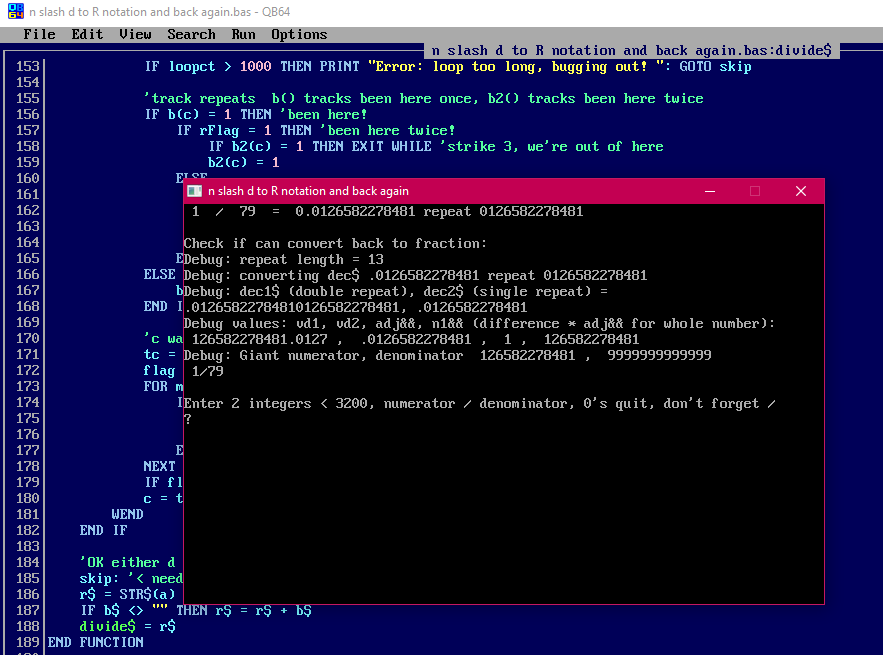Click the divide$ subroutine title label

point(632,50)
